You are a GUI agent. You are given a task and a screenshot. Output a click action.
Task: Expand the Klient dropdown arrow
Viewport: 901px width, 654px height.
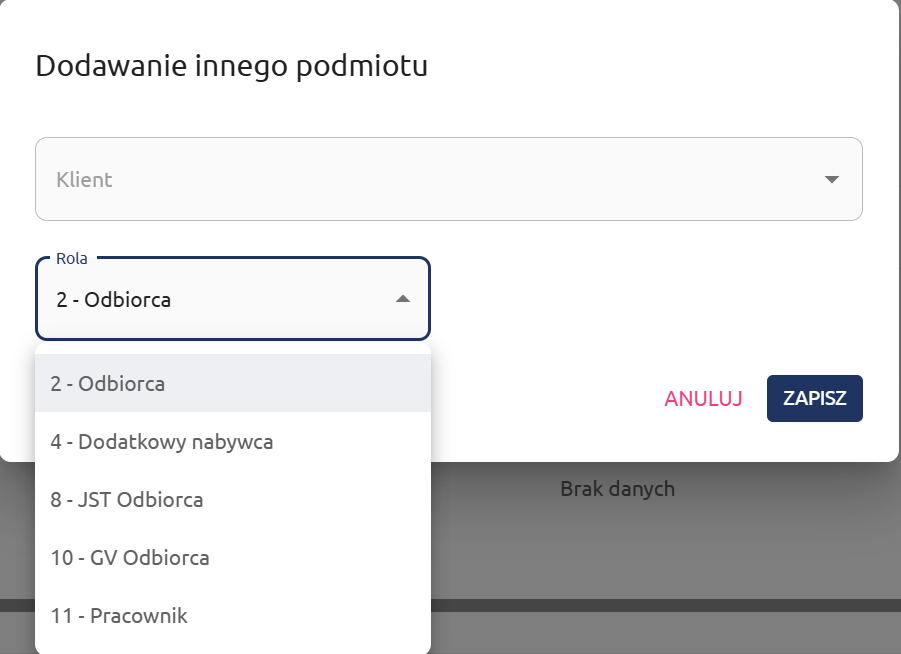(831, 180)
